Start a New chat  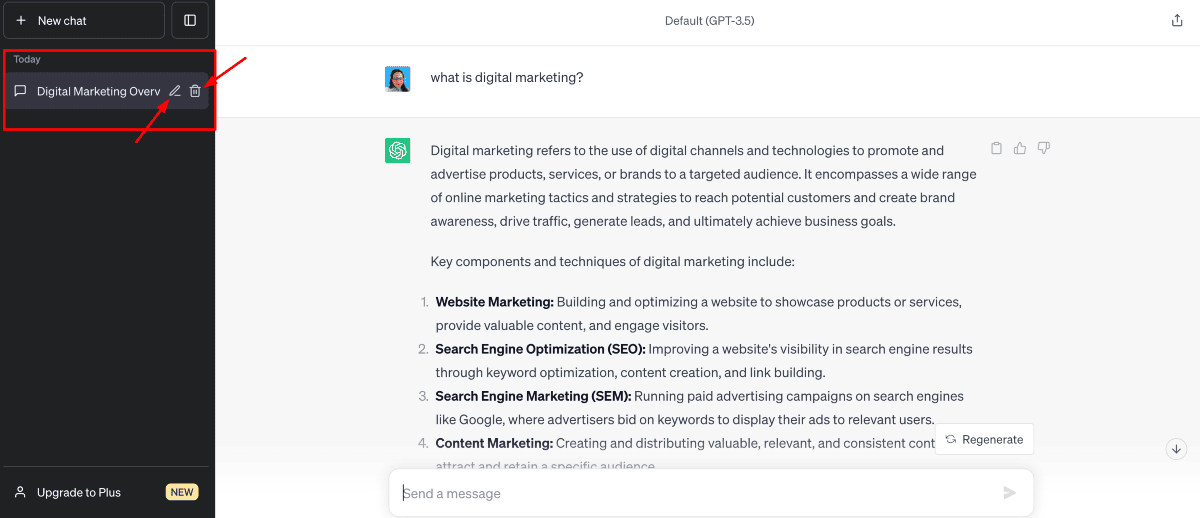coord(84,20)
